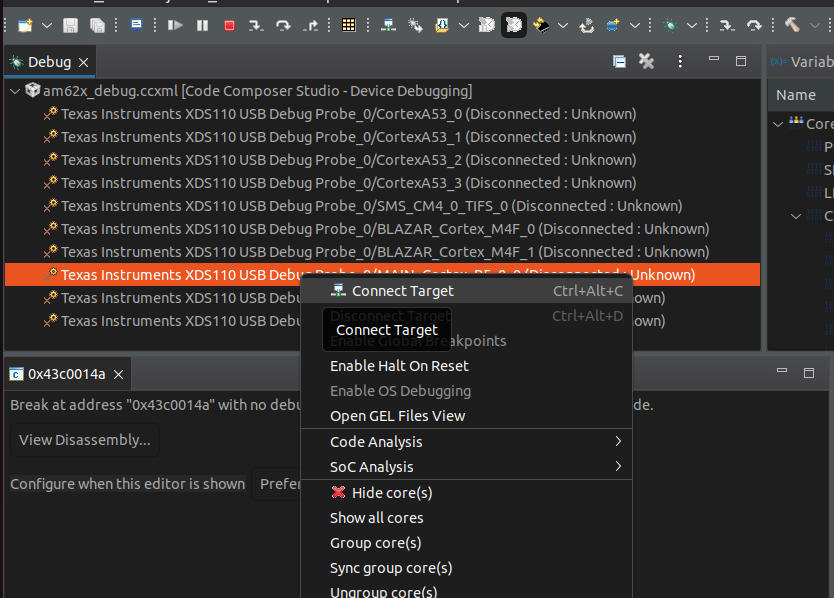The height and width of the screenshot is (598, 834).
Task: Open the dropdown beside the hammer icon
Action: point(814,25)
